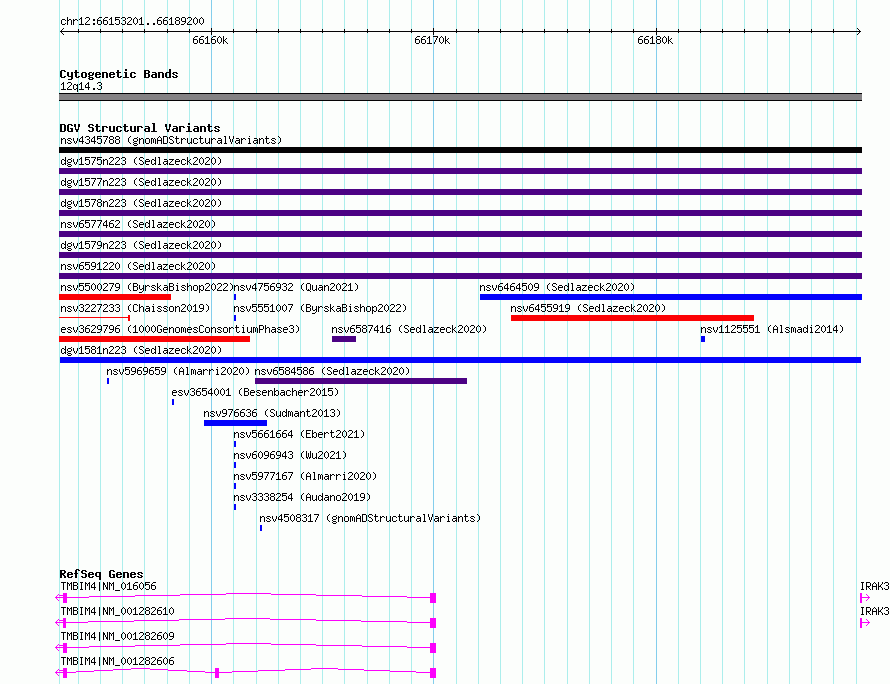Select nsv6455919 Sedlazeck2020 label
The height and width of the screenshot is (684, 890).
tap(588, 308)
